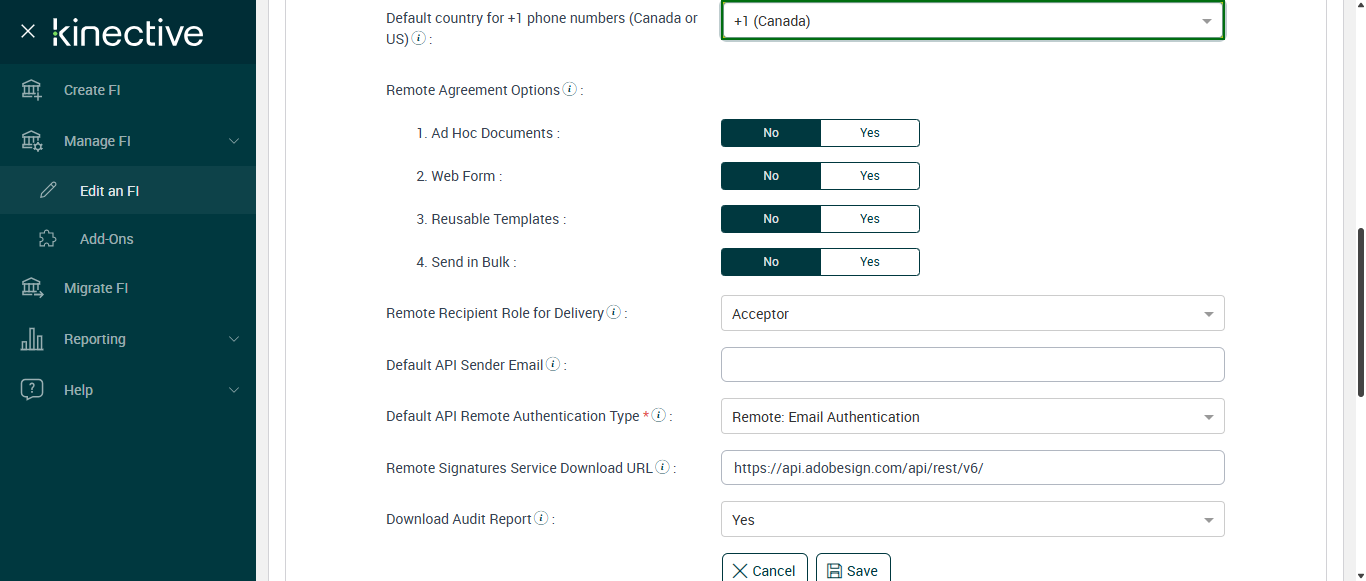Click the Create FI bank icon
This screenshot has height=581, width=1366.
(x=32, y=90)
